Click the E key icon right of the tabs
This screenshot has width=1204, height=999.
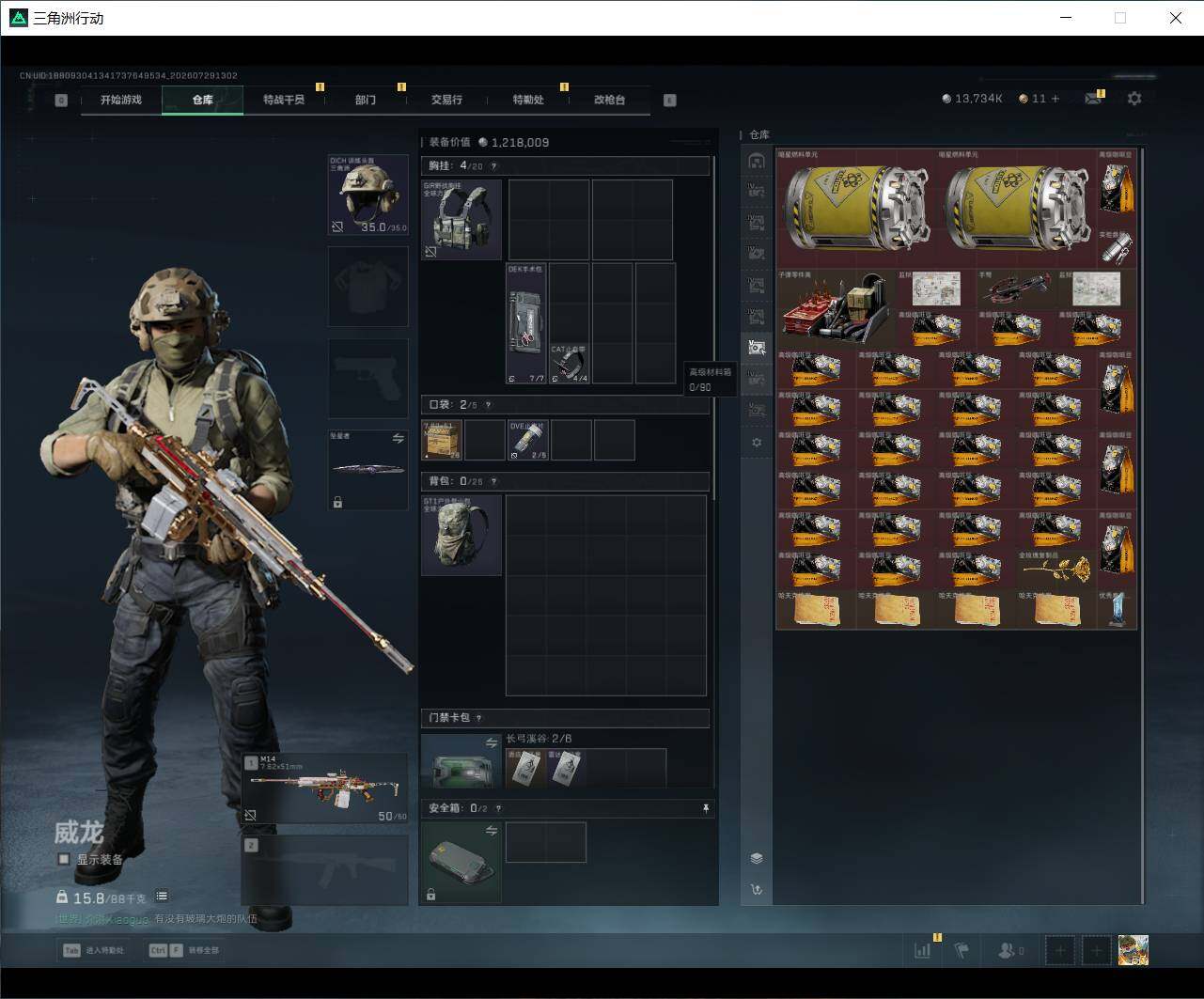pos(670,100)
